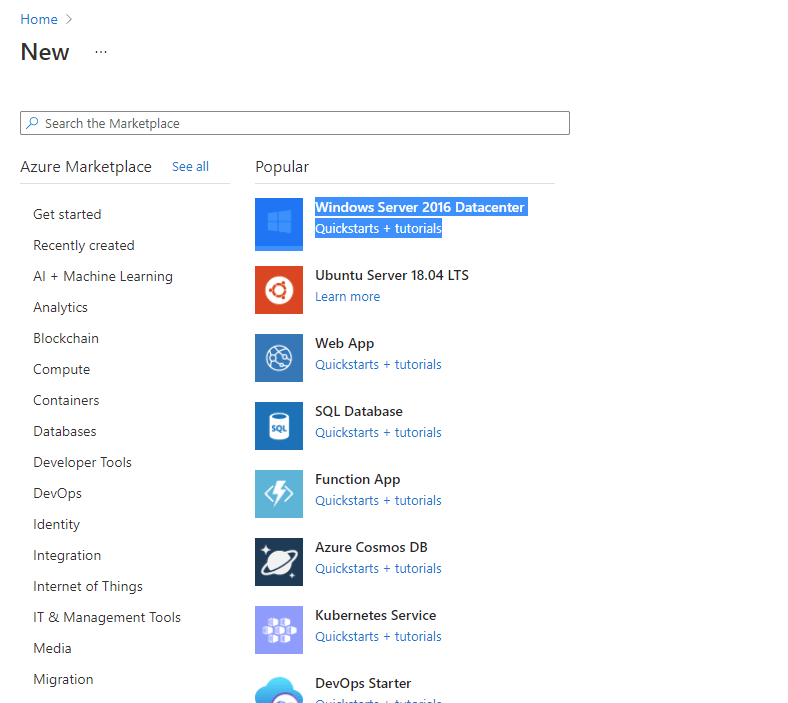
Task: Open the Web App globe icon
Action: pos(279,358)
